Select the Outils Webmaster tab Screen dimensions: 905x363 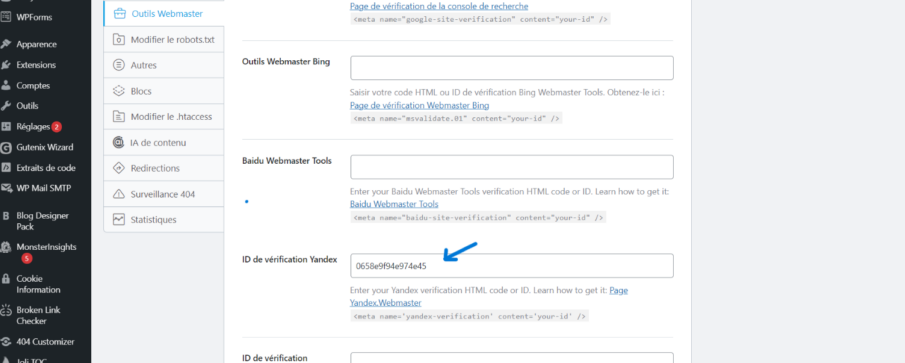click(x=163, y=13)
